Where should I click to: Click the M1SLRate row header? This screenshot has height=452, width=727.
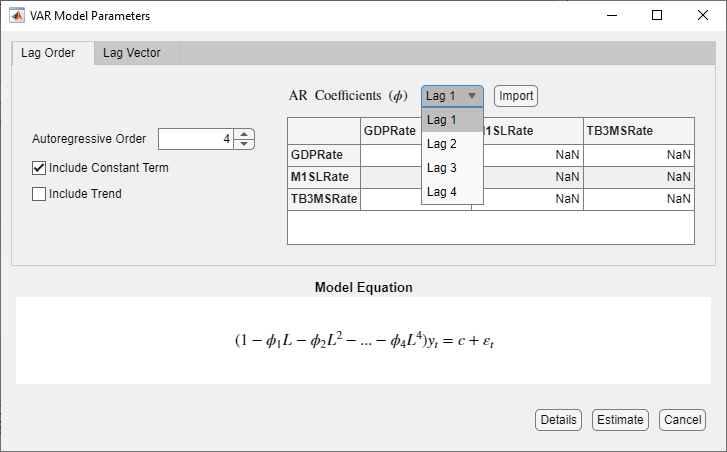(324, 177)
